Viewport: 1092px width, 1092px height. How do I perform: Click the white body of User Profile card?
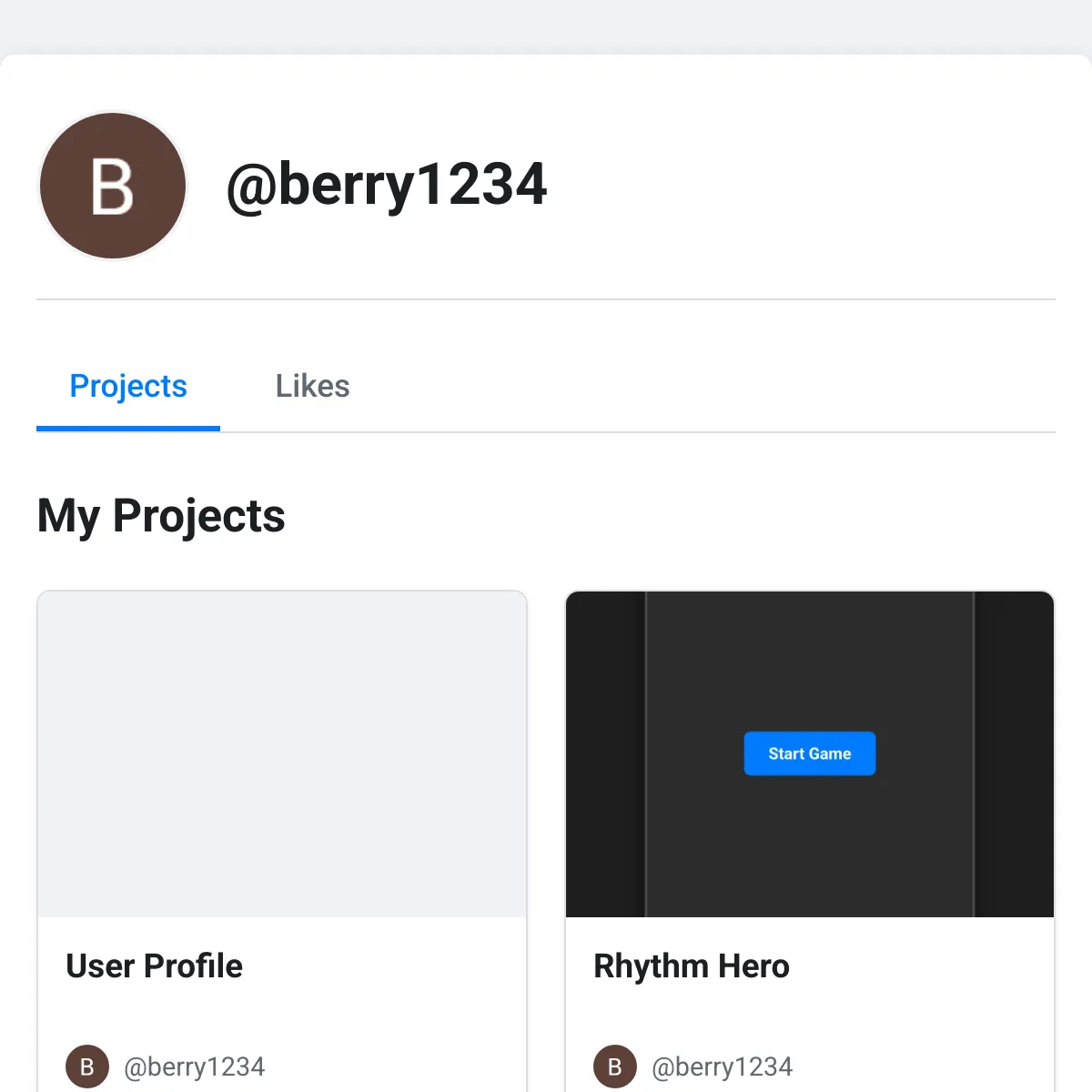point(364,1010)
